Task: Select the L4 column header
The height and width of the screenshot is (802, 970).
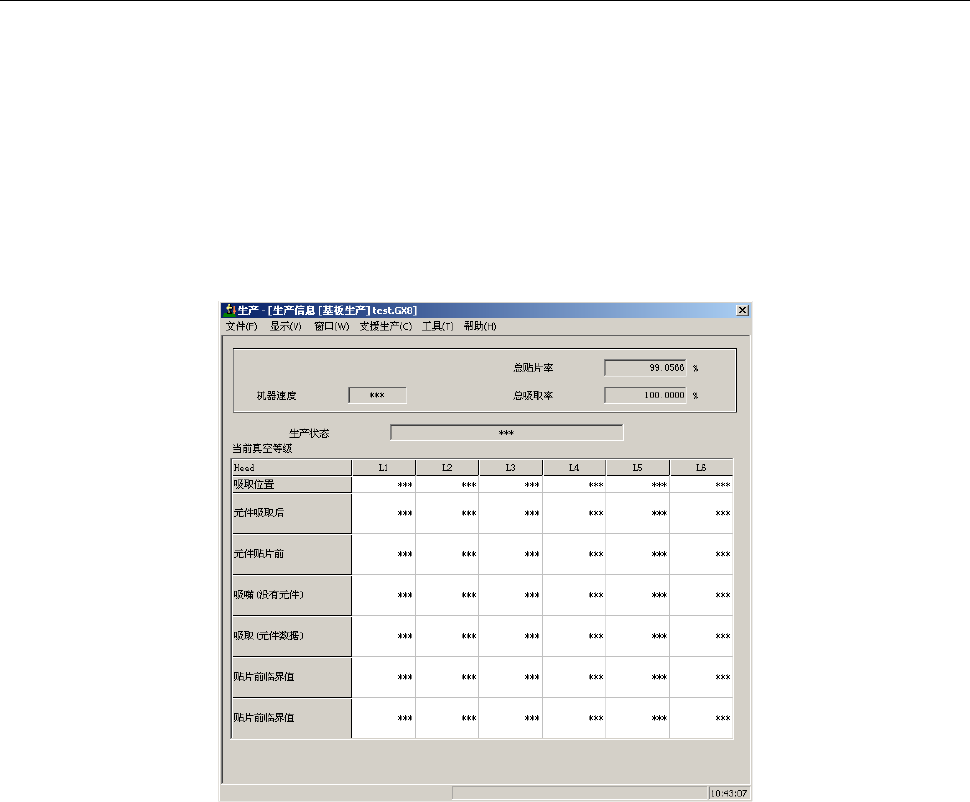Action: tap(574, 467)
